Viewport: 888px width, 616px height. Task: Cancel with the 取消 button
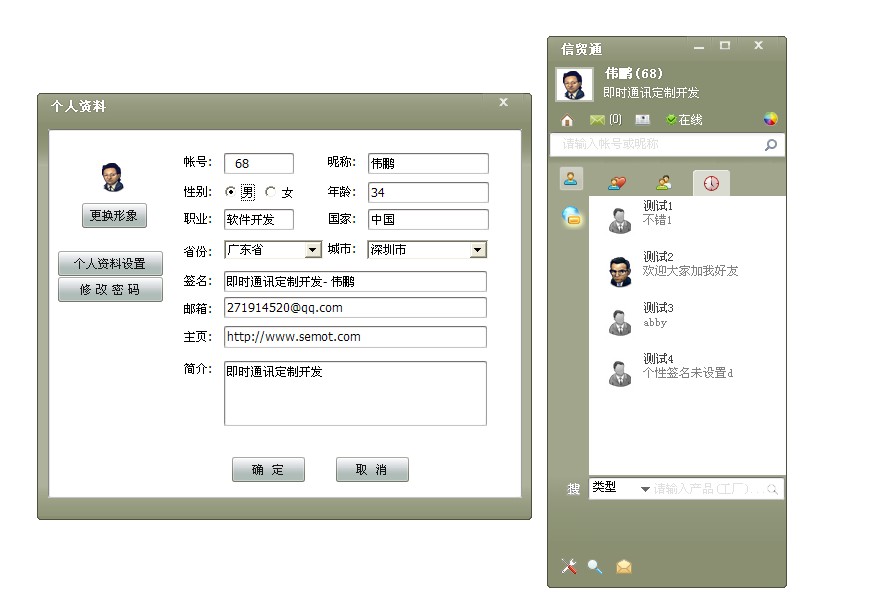coord(372,469)
